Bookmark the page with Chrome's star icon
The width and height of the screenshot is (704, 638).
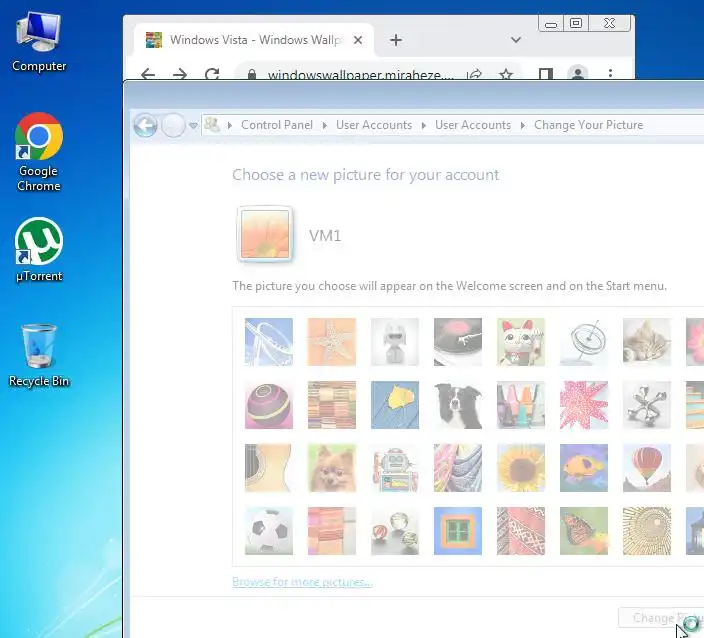coord(506,74)
